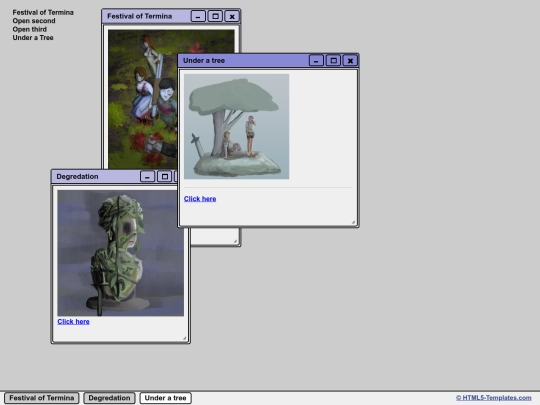This screenshot has width=540, height=405.
Task: Visit the HTML5-Templates.com footer link
Action: point(494,398)
